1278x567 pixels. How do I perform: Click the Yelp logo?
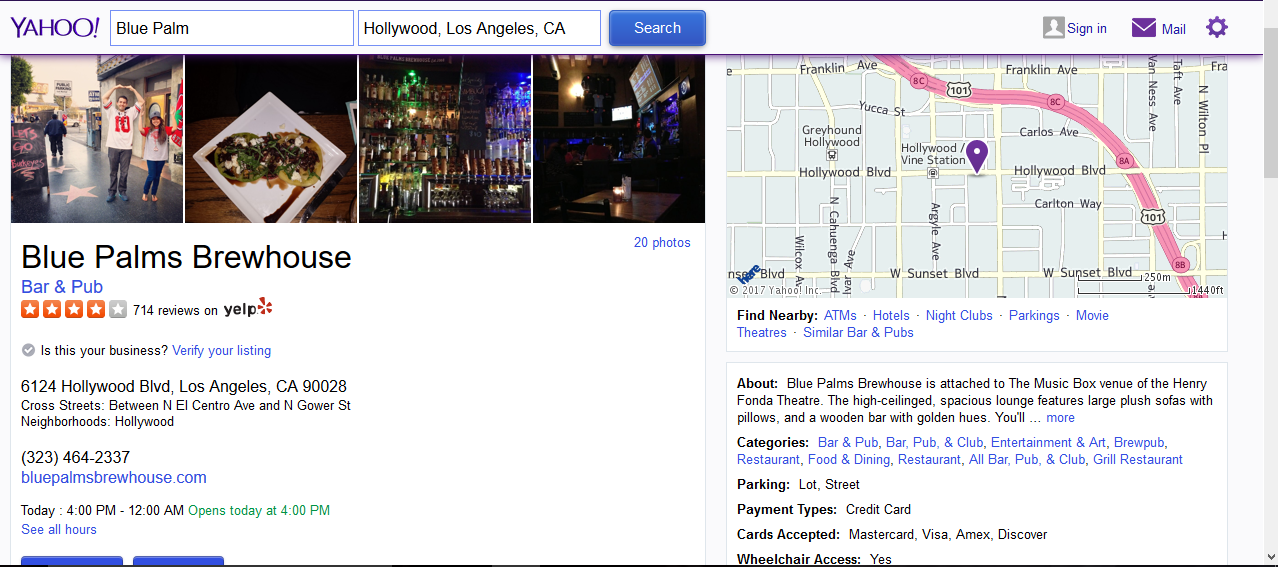tap(248, 308)
